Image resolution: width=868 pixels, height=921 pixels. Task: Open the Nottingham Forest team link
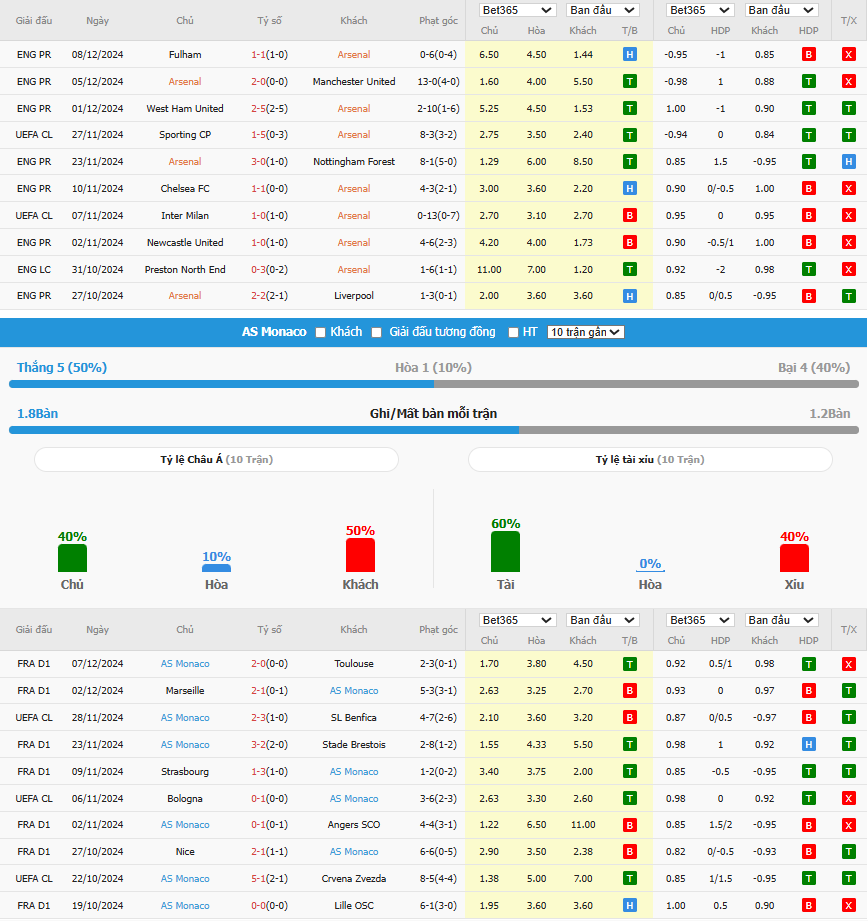(354, 162)
